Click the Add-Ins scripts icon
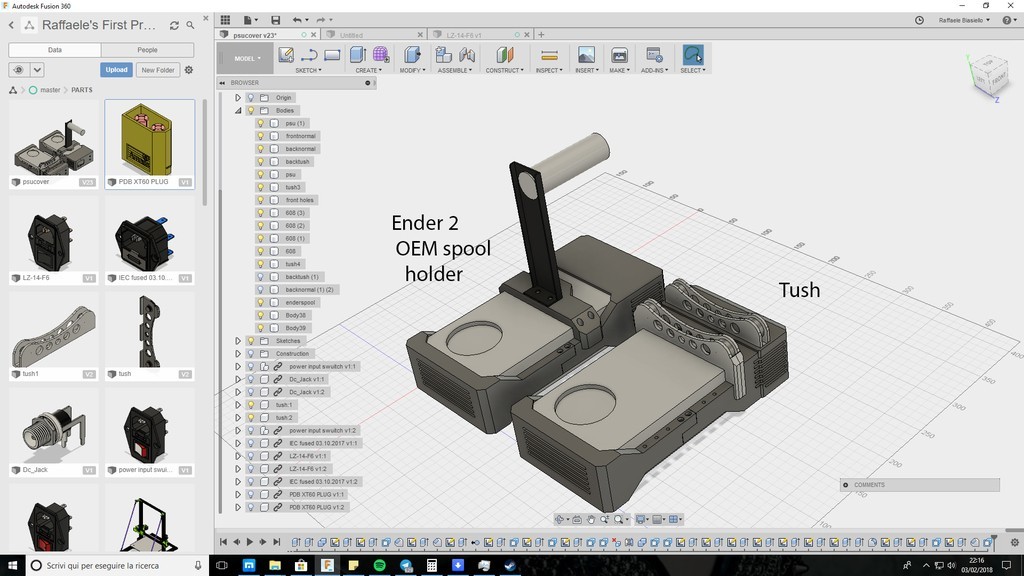This screenshot has height=576, width=1024. click(x=654, y=55)
